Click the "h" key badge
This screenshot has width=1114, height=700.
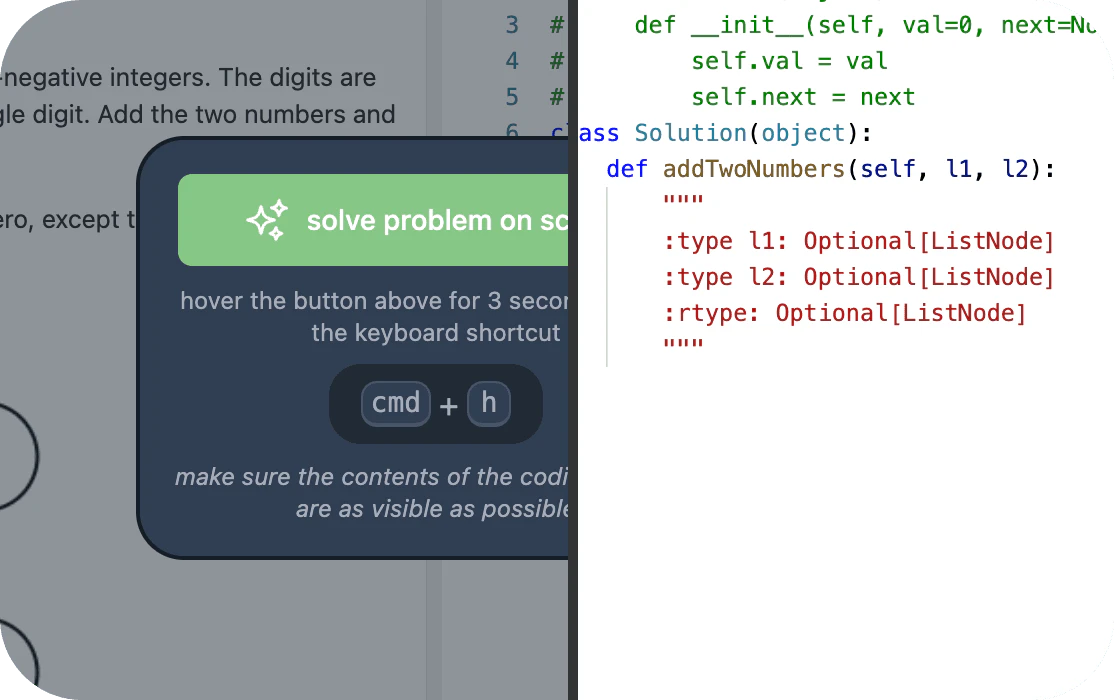pos(489,404)
